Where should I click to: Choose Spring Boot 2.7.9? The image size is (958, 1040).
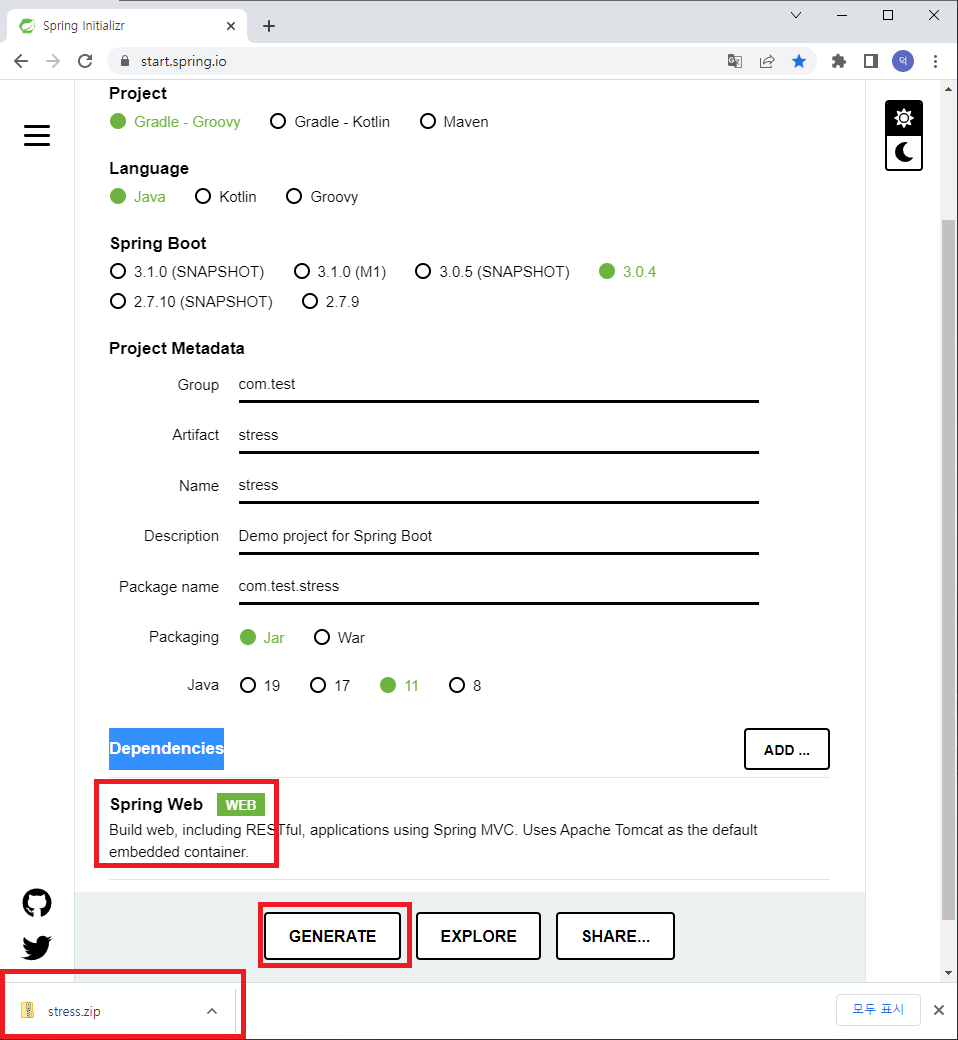tap(330, 301)
